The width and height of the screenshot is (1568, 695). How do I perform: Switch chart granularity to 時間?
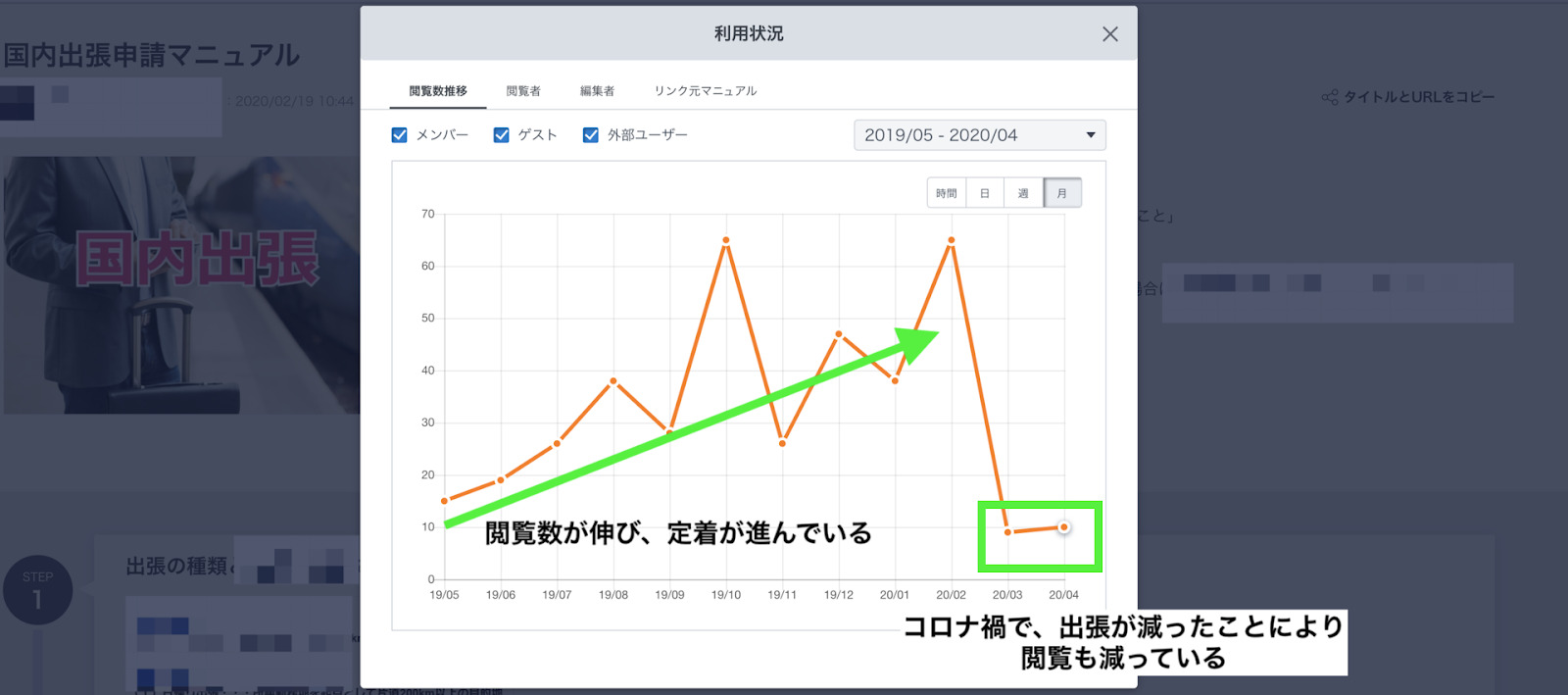(946, 193)
